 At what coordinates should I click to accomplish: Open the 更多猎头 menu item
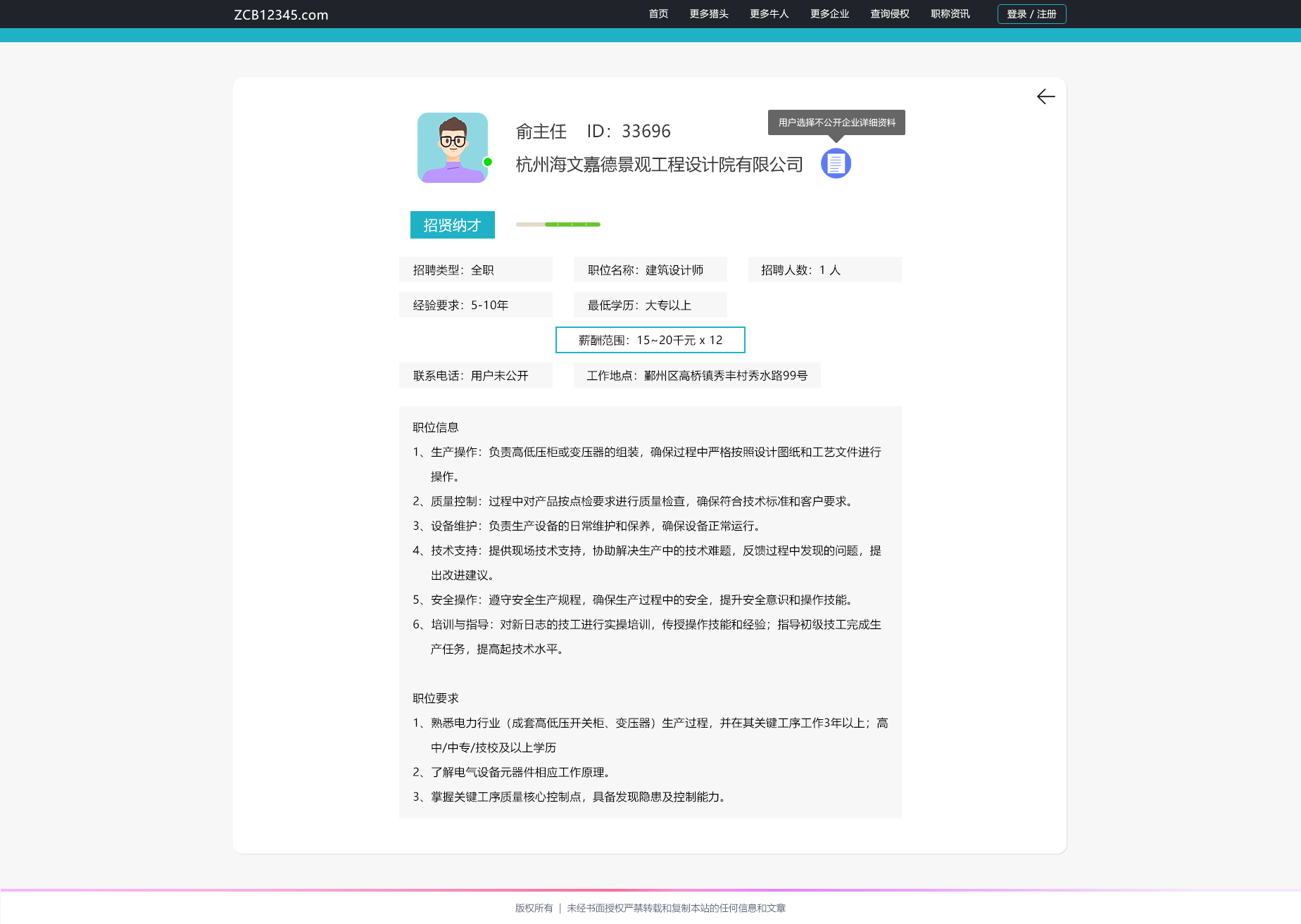[709, 14]
